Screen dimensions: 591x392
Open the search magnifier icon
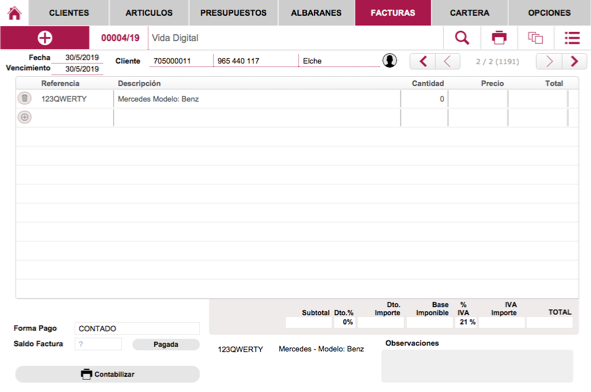tap(462, 38)
